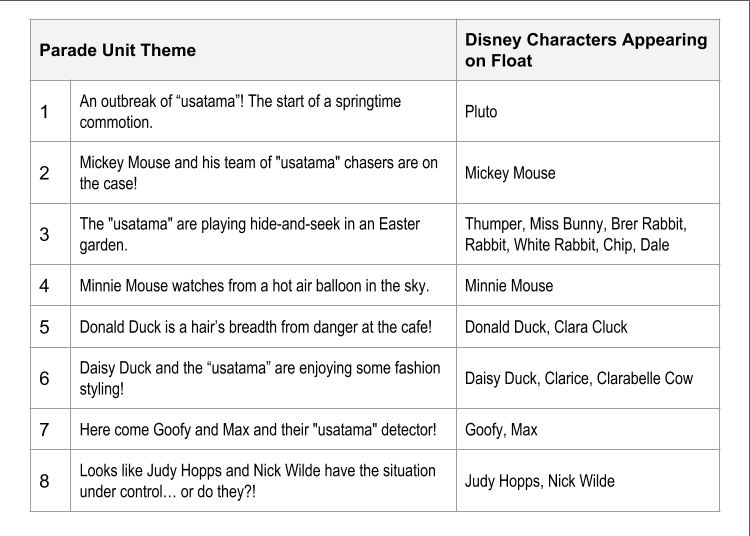
Task: Select the Judy Hopps, Nick Wilde cell
Action: [588, 481]
